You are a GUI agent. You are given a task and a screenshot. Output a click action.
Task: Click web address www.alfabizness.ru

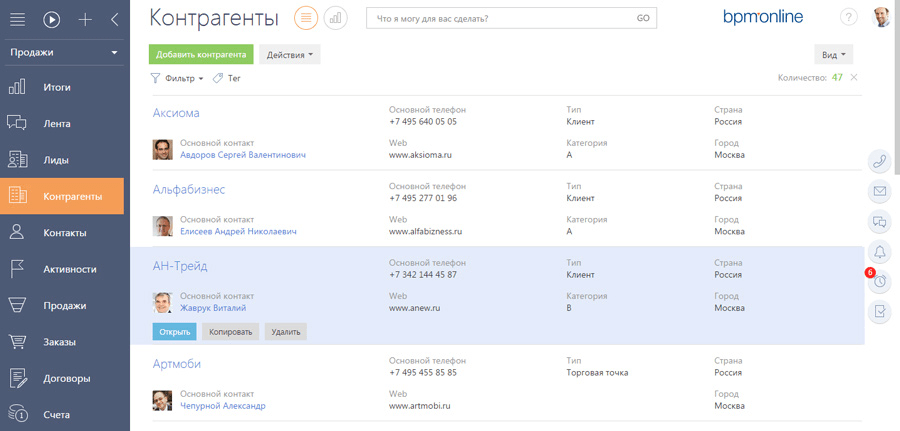(425, 232)
